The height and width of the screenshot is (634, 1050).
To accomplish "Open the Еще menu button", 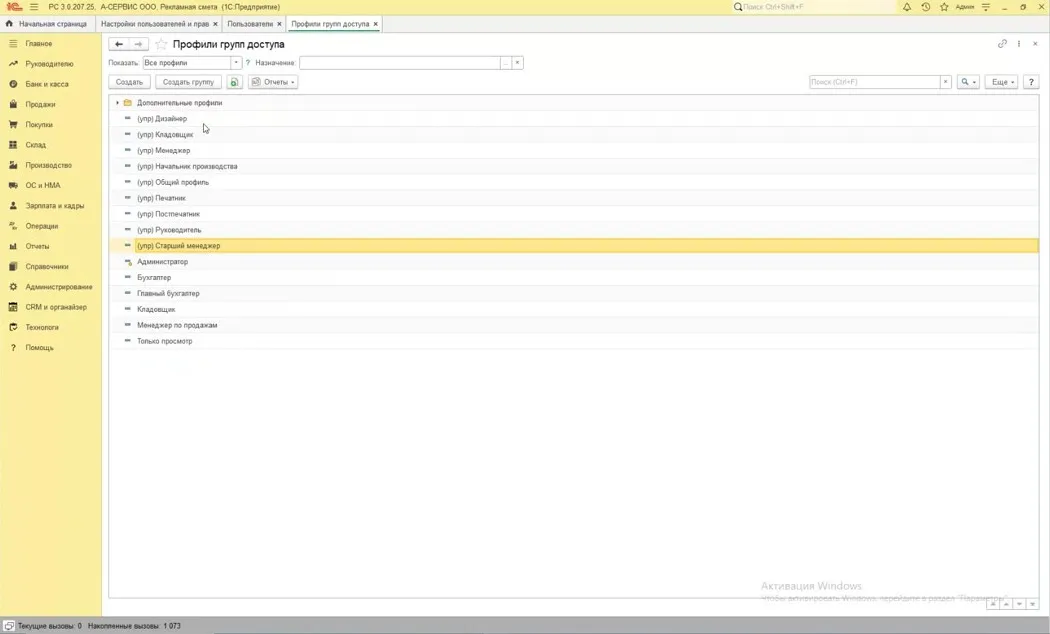I will [x=1002, y=82].
